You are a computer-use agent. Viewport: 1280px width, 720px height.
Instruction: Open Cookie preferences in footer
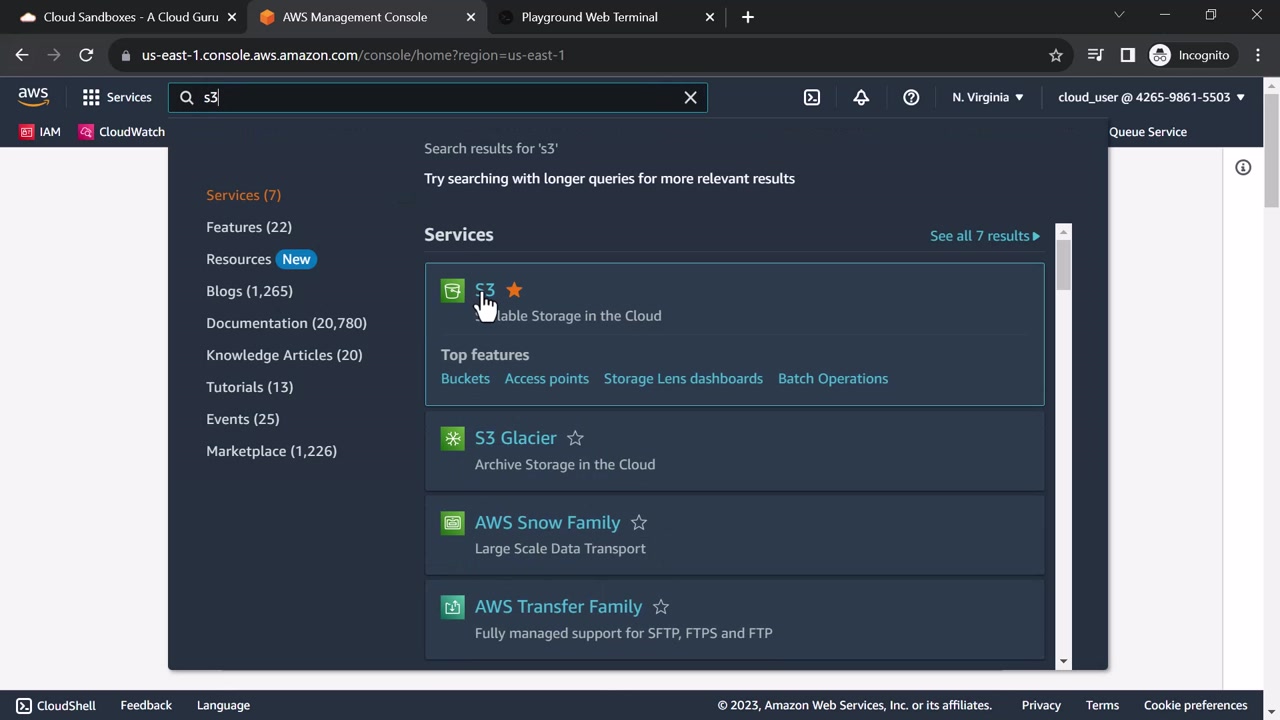click(1196, 705)
